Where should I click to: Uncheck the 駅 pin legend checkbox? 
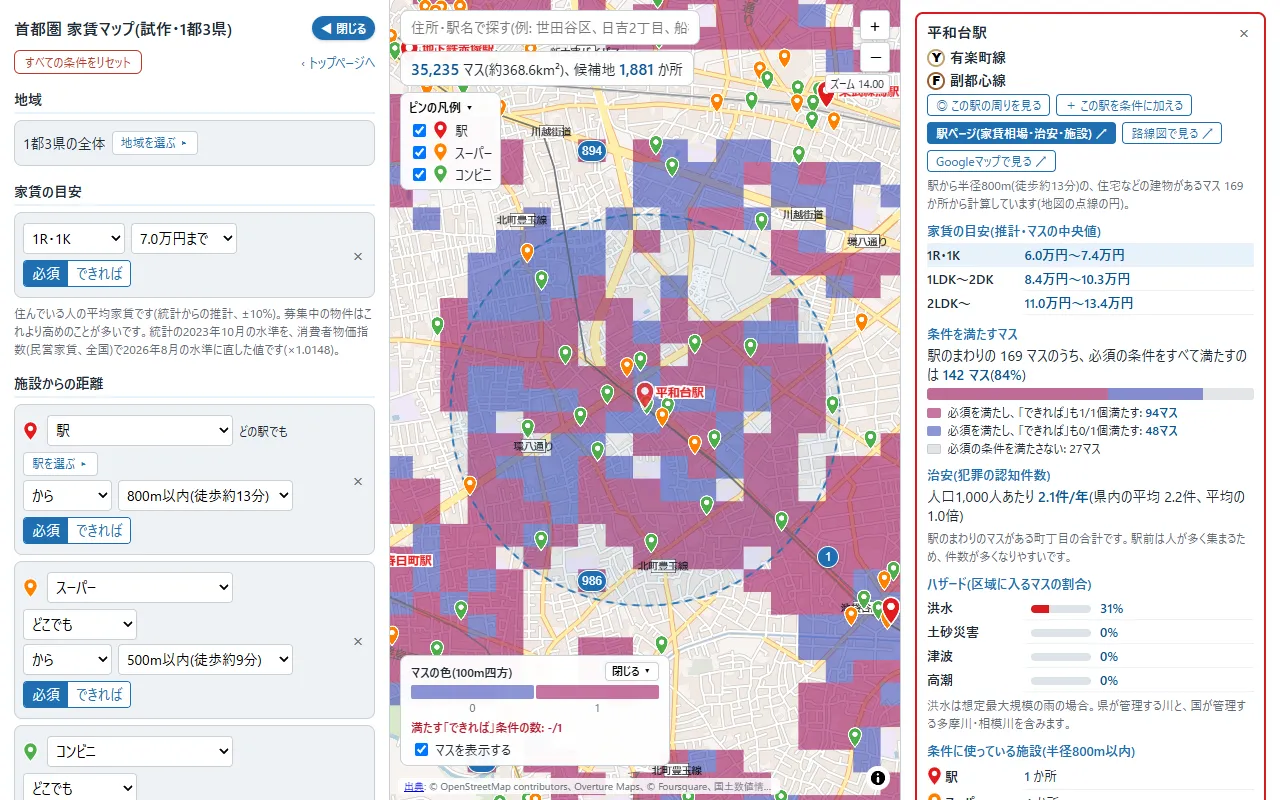click(x=420, y=130)
